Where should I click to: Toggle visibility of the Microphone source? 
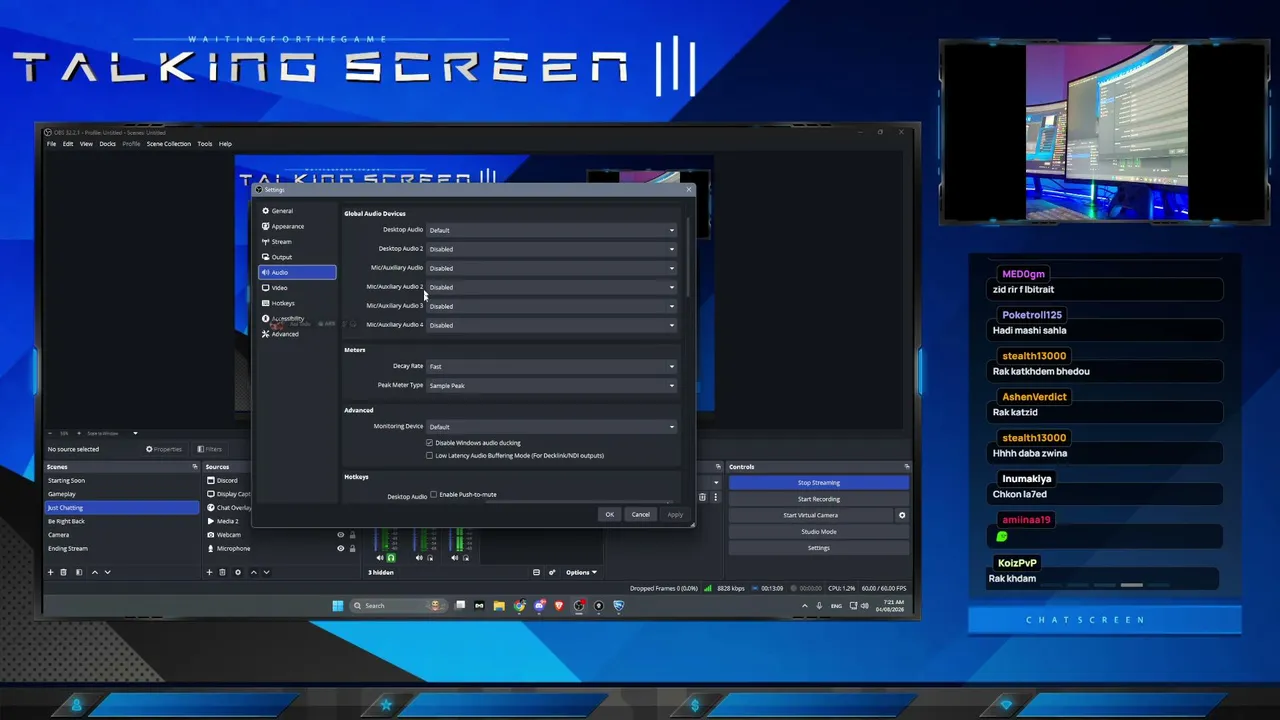coord(340,548)
